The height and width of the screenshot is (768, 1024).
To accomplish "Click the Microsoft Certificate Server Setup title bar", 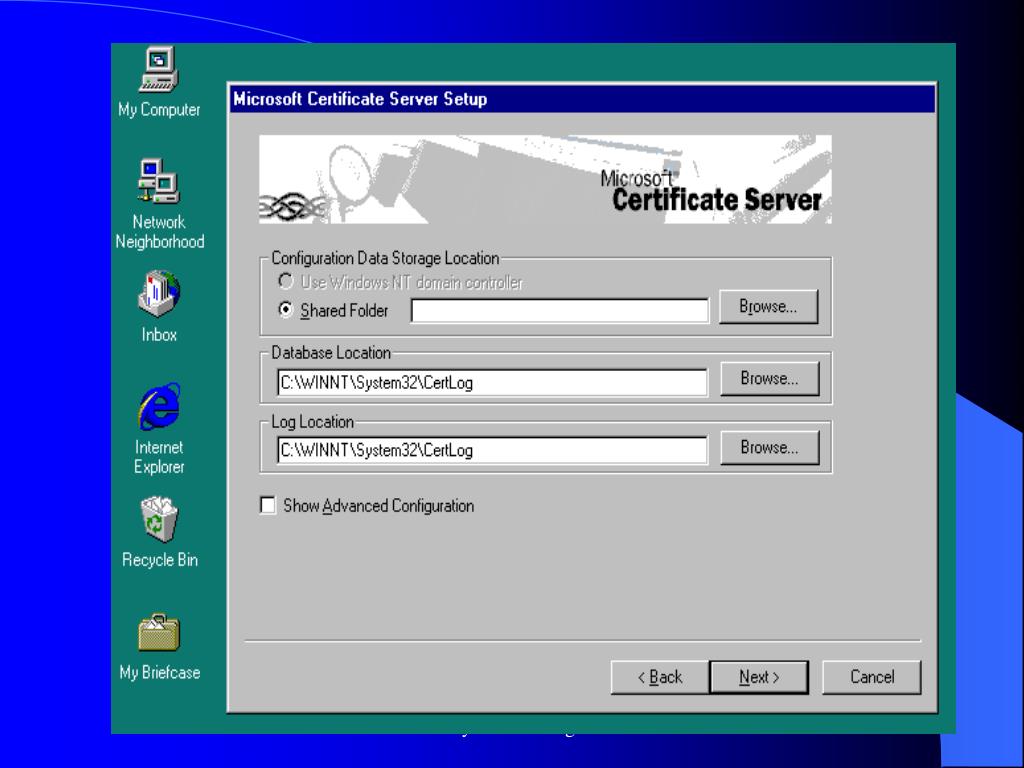I will pos(582,99).
